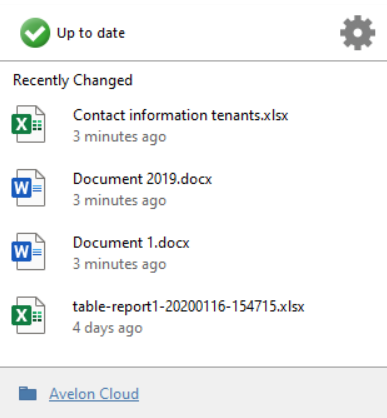Viewport: 387px width, 418px height.
Task: Click the Word icon beside Document 1.docx
Action: (x=28, y=251)
